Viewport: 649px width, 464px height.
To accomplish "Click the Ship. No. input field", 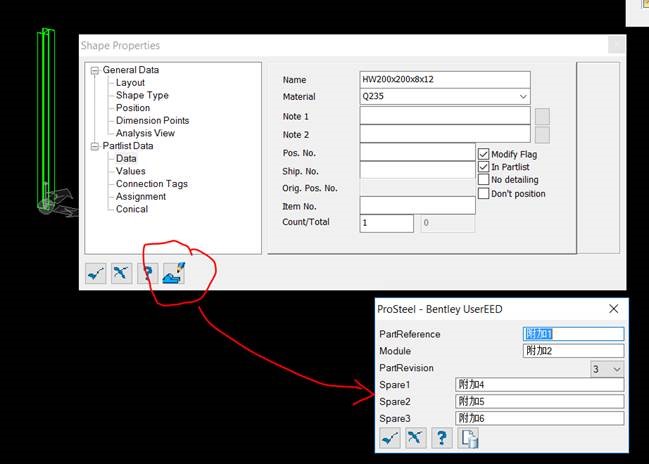I will click(x=418, y=170).
